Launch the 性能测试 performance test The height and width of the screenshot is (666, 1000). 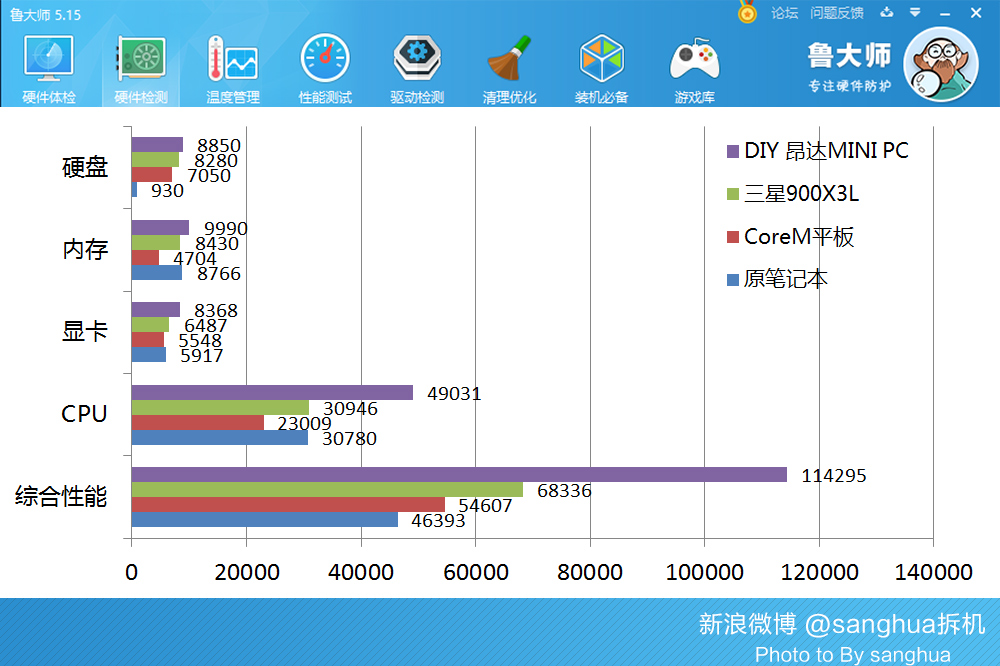[324, 65]
